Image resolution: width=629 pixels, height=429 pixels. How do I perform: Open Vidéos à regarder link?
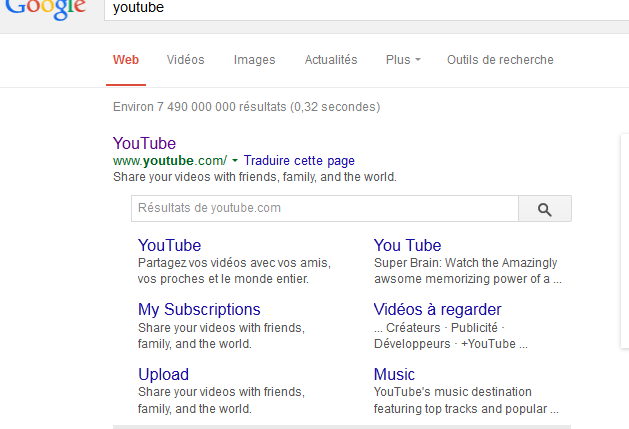click(437, 310)
